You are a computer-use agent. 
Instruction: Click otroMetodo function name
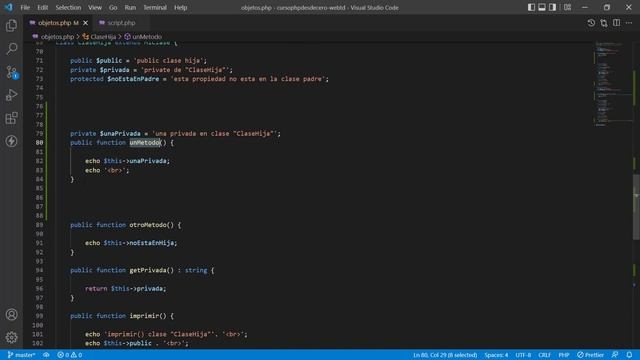point(148,225)
